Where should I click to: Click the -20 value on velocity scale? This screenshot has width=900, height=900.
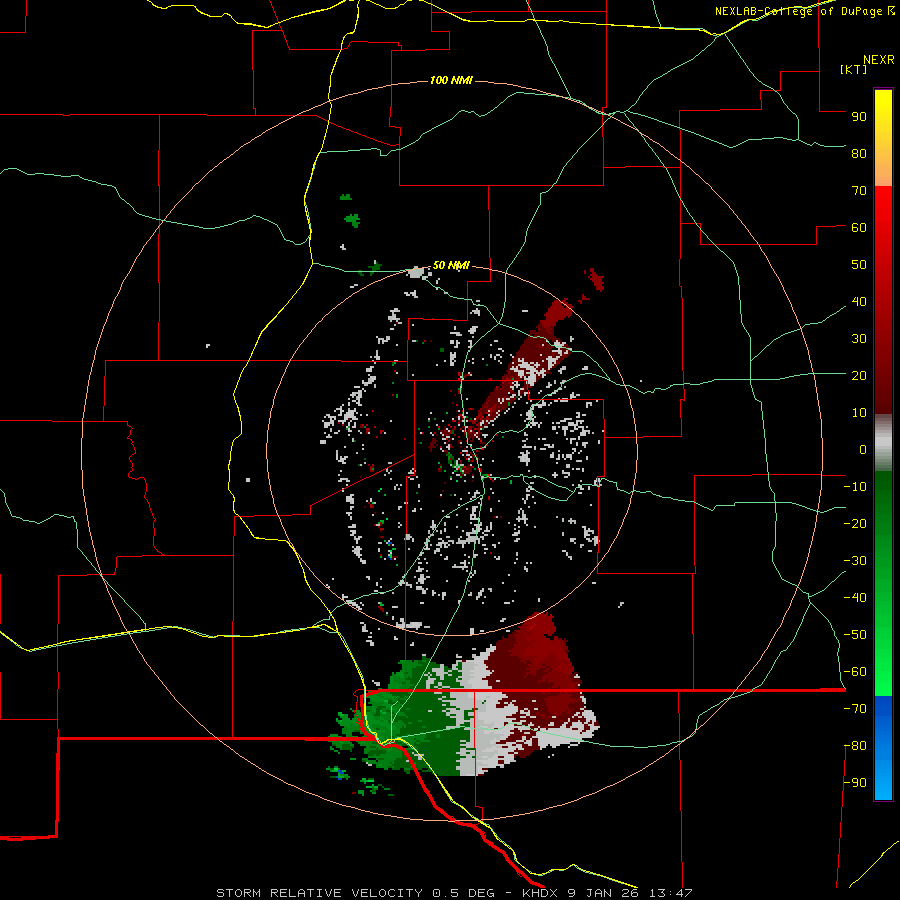(855, 523)
